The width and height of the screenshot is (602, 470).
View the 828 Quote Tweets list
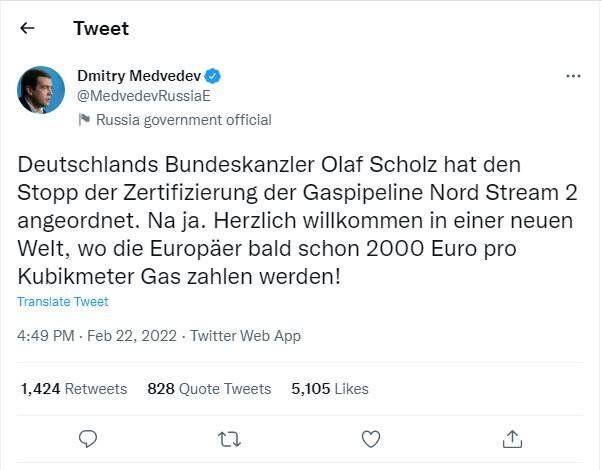click(x=209, y=388)
